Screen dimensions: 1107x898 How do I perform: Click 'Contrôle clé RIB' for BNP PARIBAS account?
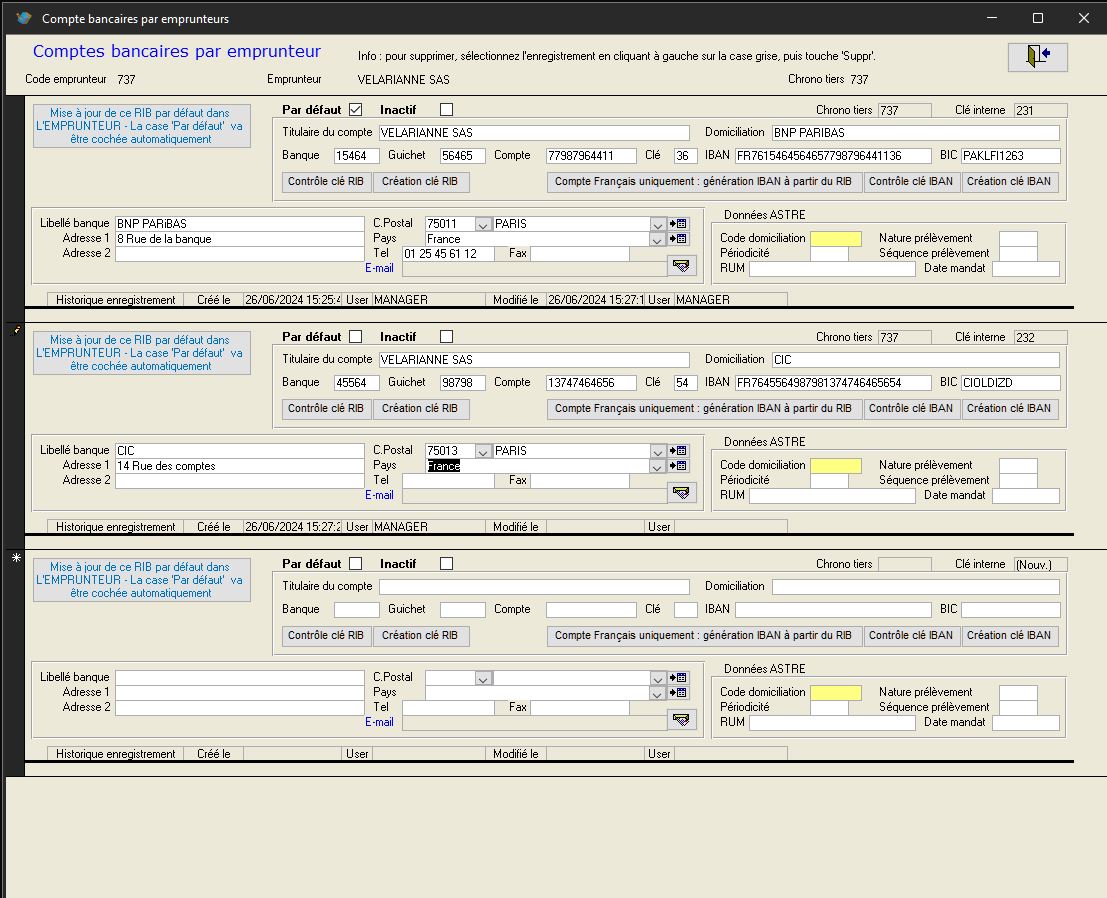click(326, 181)
